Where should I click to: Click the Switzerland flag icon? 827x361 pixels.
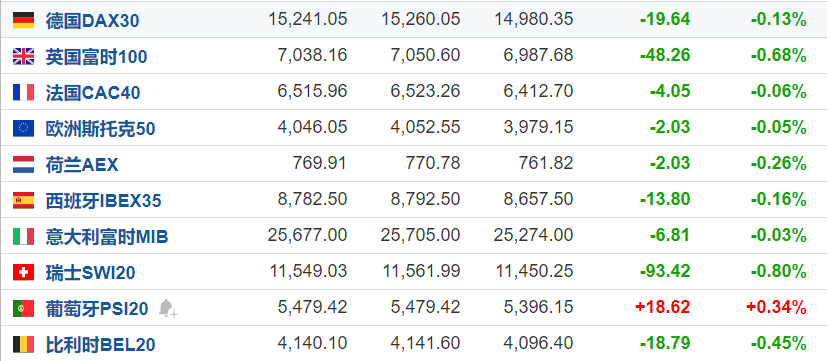click(23, 272)
